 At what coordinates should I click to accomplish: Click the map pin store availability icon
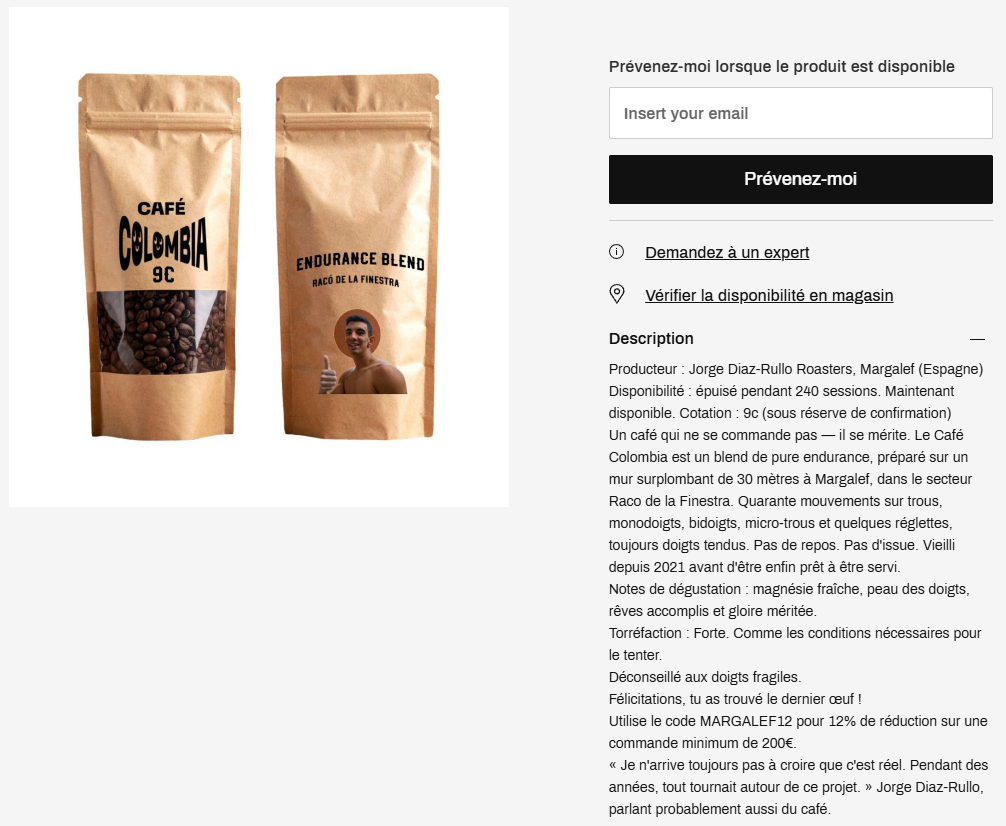(x=616, y=294)
